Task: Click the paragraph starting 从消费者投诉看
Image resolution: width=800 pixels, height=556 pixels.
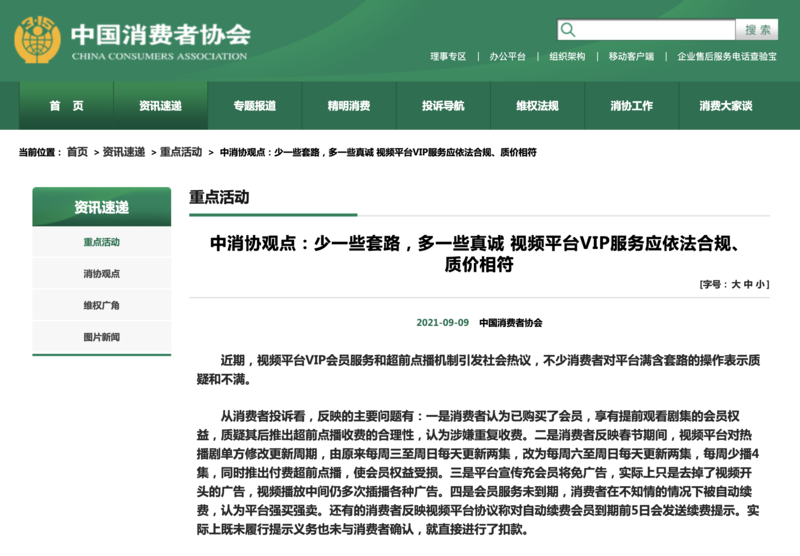Action: point(479,473)
